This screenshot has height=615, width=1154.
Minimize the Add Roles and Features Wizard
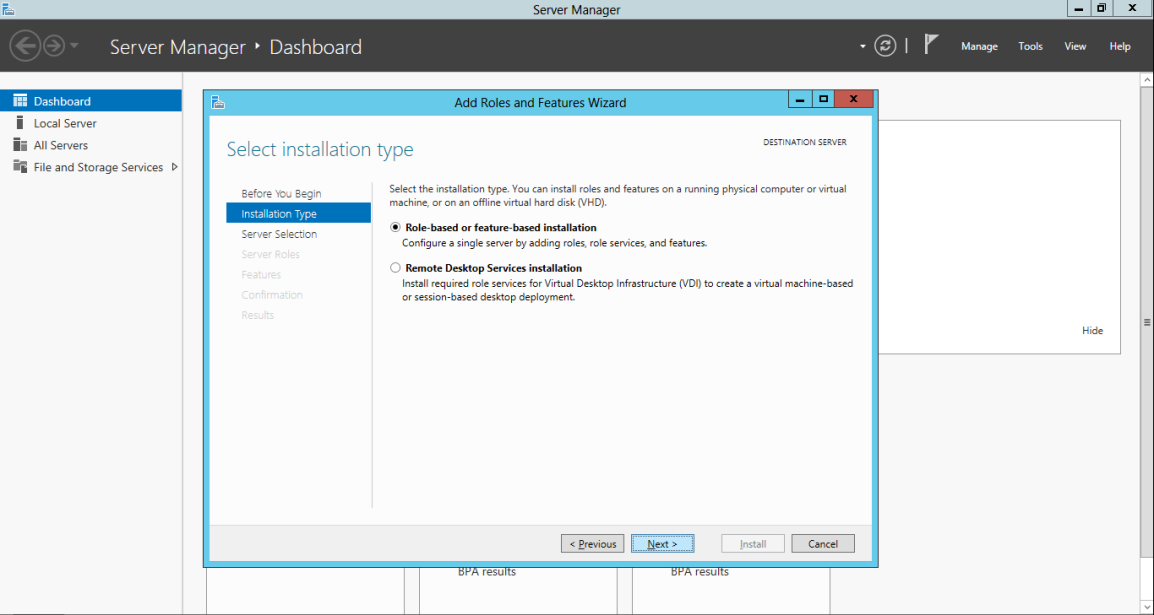click(800, 99)
